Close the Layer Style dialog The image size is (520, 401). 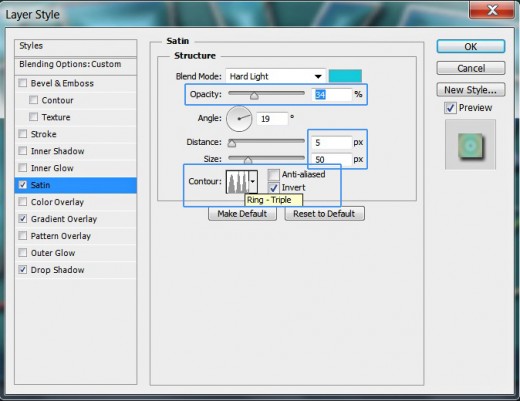tap(492, 10)
